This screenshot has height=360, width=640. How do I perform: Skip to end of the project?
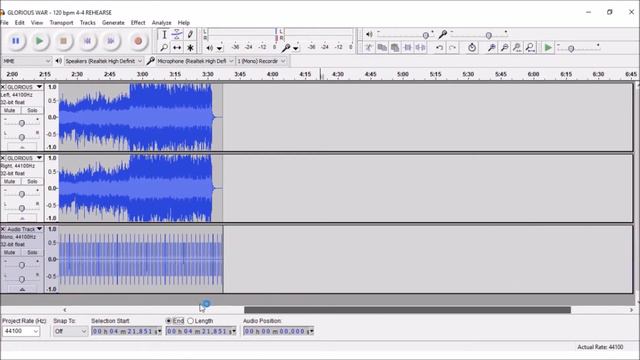(111, 41)
